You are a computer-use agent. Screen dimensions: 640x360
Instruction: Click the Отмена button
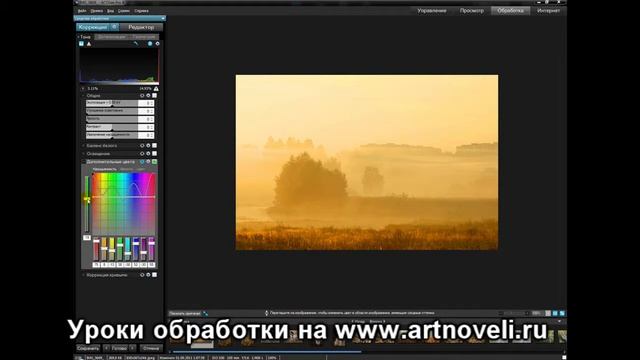[x=151, y=348]
